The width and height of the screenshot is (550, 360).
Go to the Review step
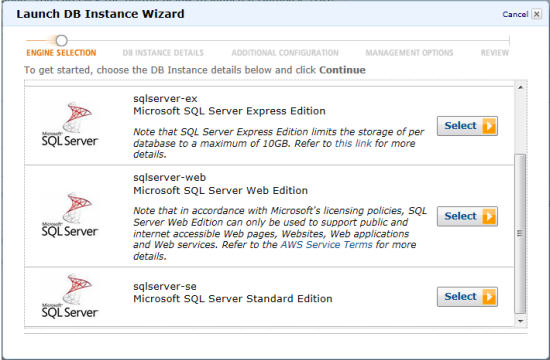tap(495, 53)
